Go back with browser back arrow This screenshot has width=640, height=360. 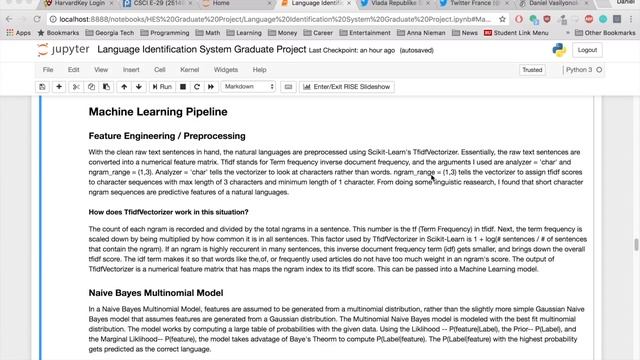tap(9, 19)
